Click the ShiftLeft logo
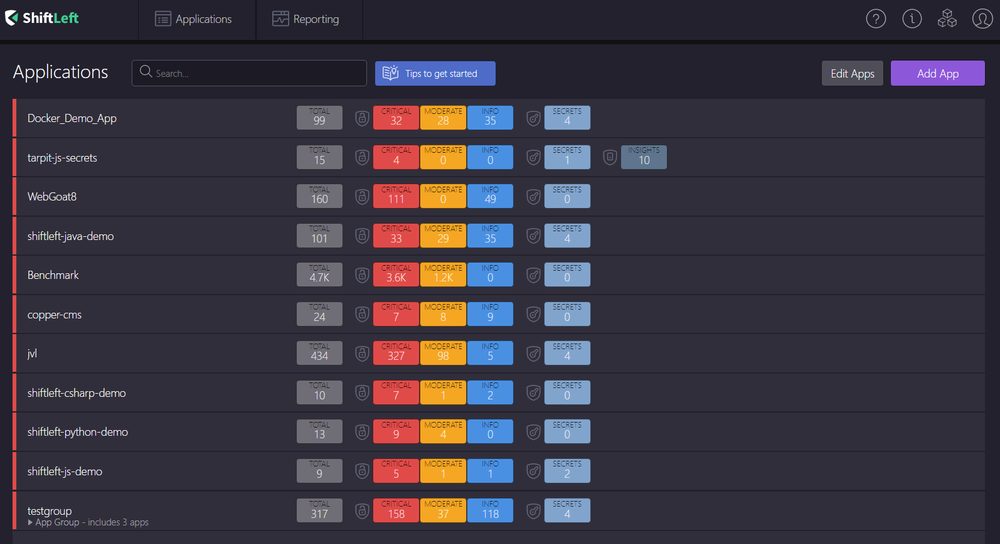Image resolution: width=1000 pixels, height=544 pixels. coord(41,18)
